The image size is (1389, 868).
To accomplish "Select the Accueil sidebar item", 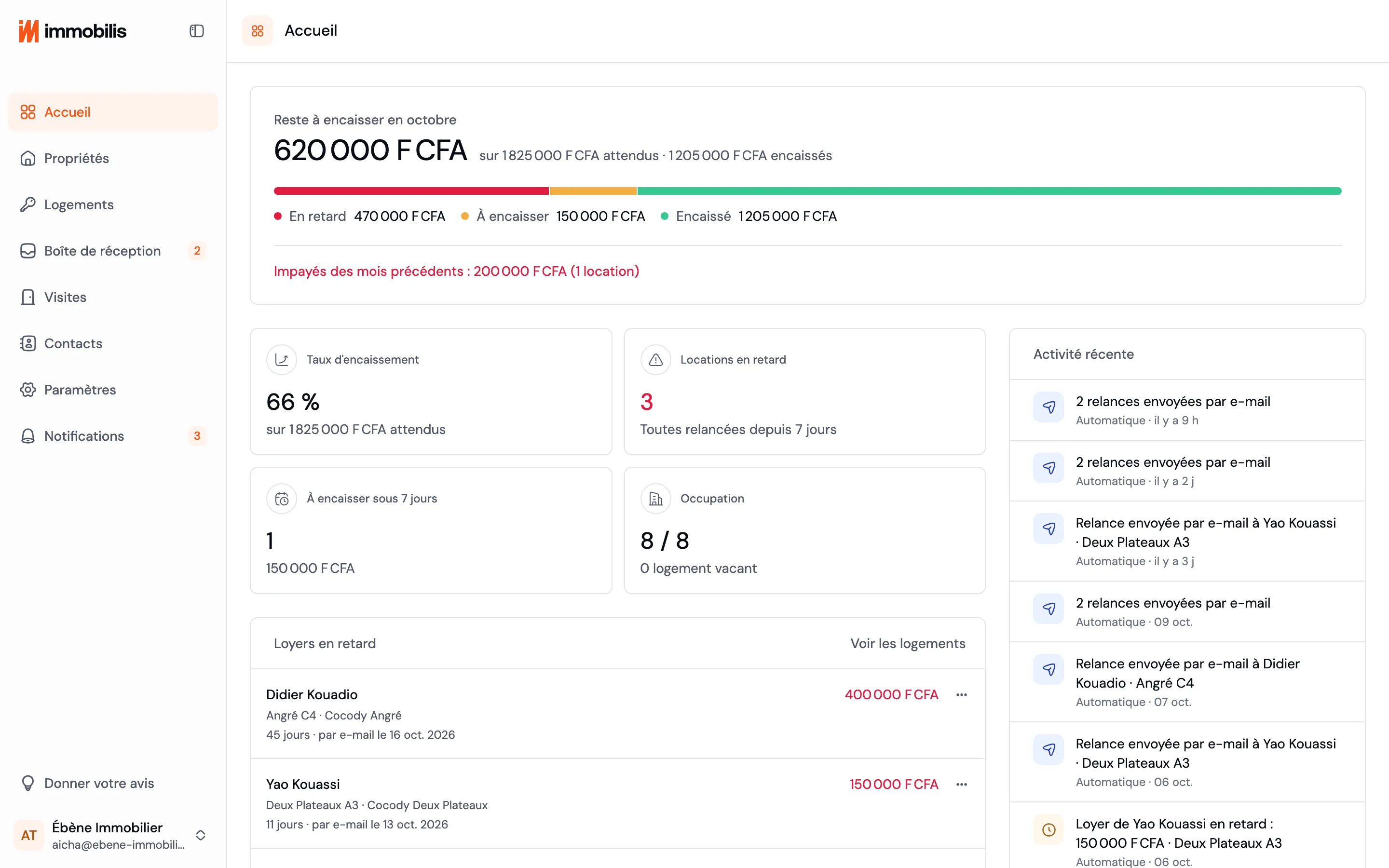I will (x=112, y=112).
